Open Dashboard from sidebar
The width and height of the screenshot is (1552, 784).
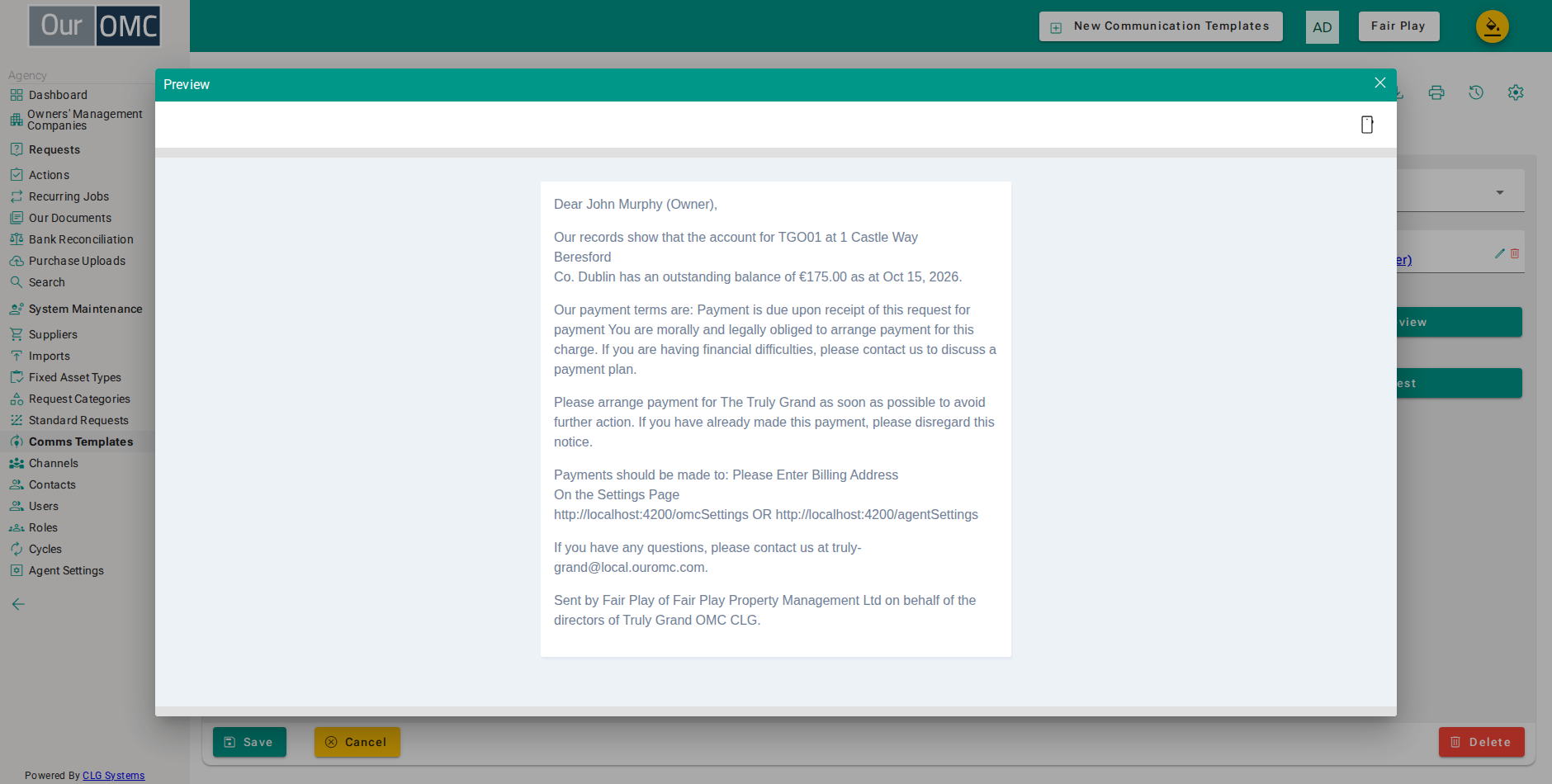click(58, 95)
